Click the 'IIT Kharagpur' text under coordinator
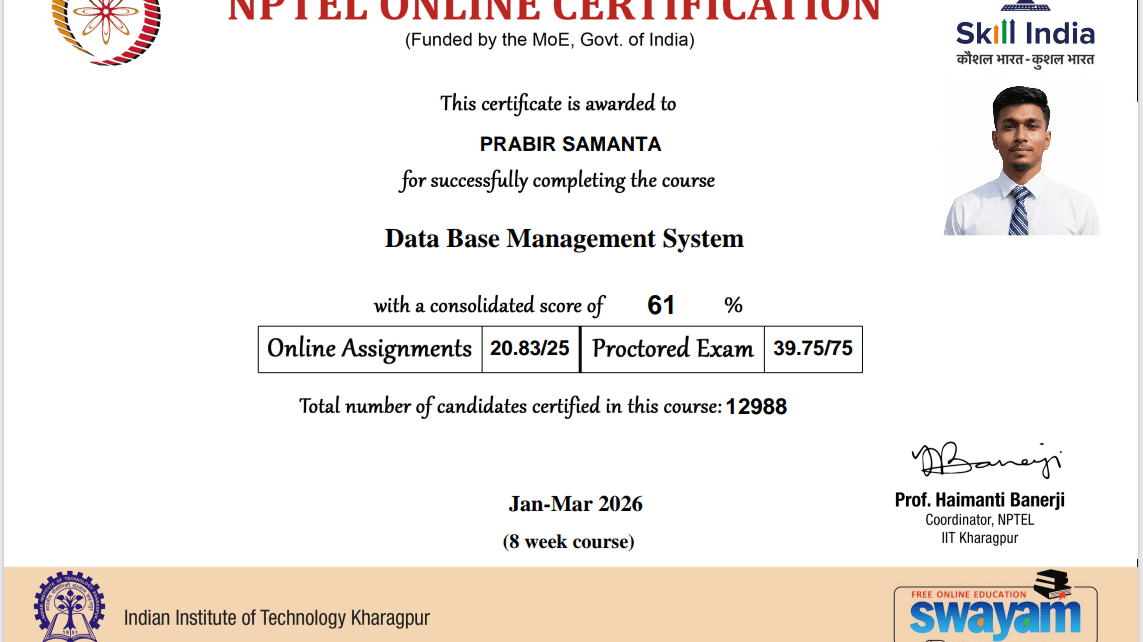Viewport: 1143px width, 642px height. [x=980, y=539]
